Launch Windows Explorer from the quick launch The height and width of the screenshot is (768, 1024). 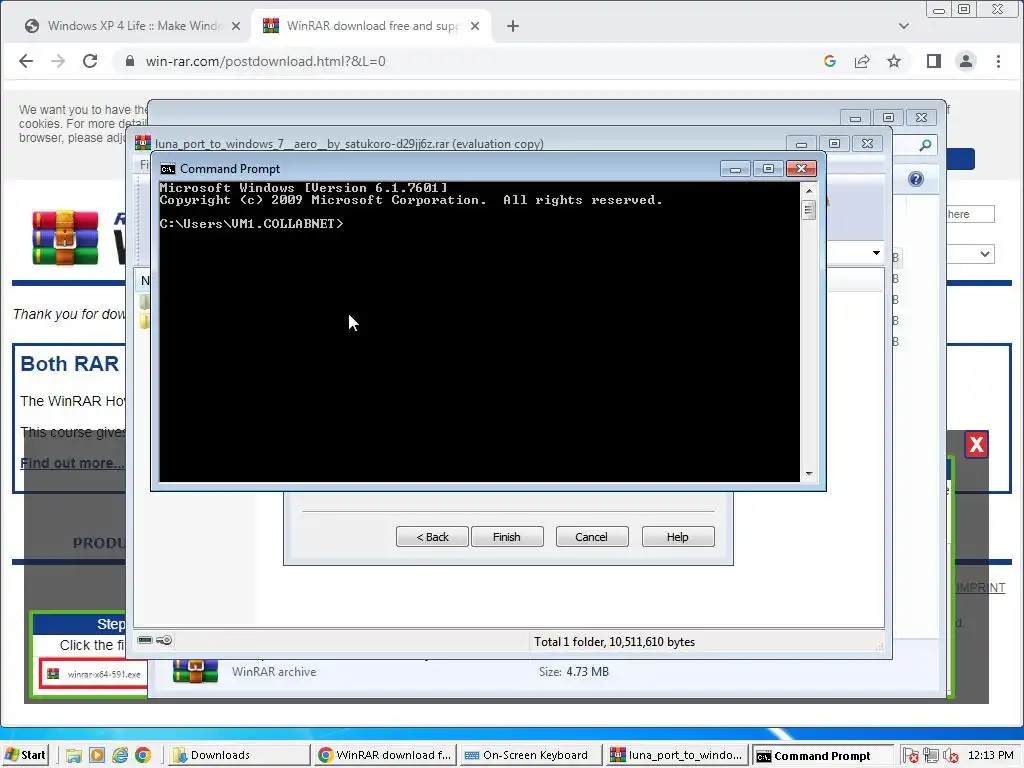coord(74,756)
